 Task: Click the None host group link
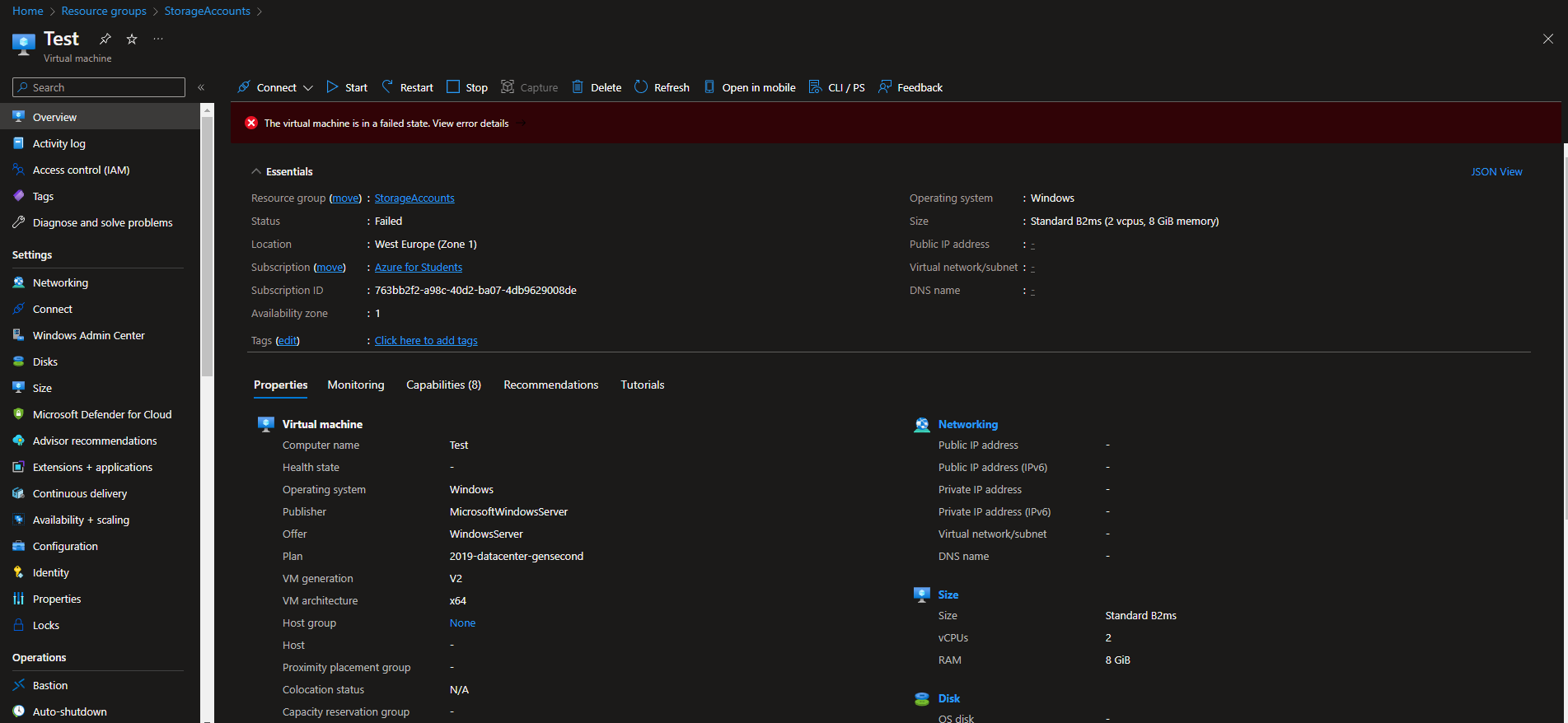pyautogui.click(x=462, y=623)
